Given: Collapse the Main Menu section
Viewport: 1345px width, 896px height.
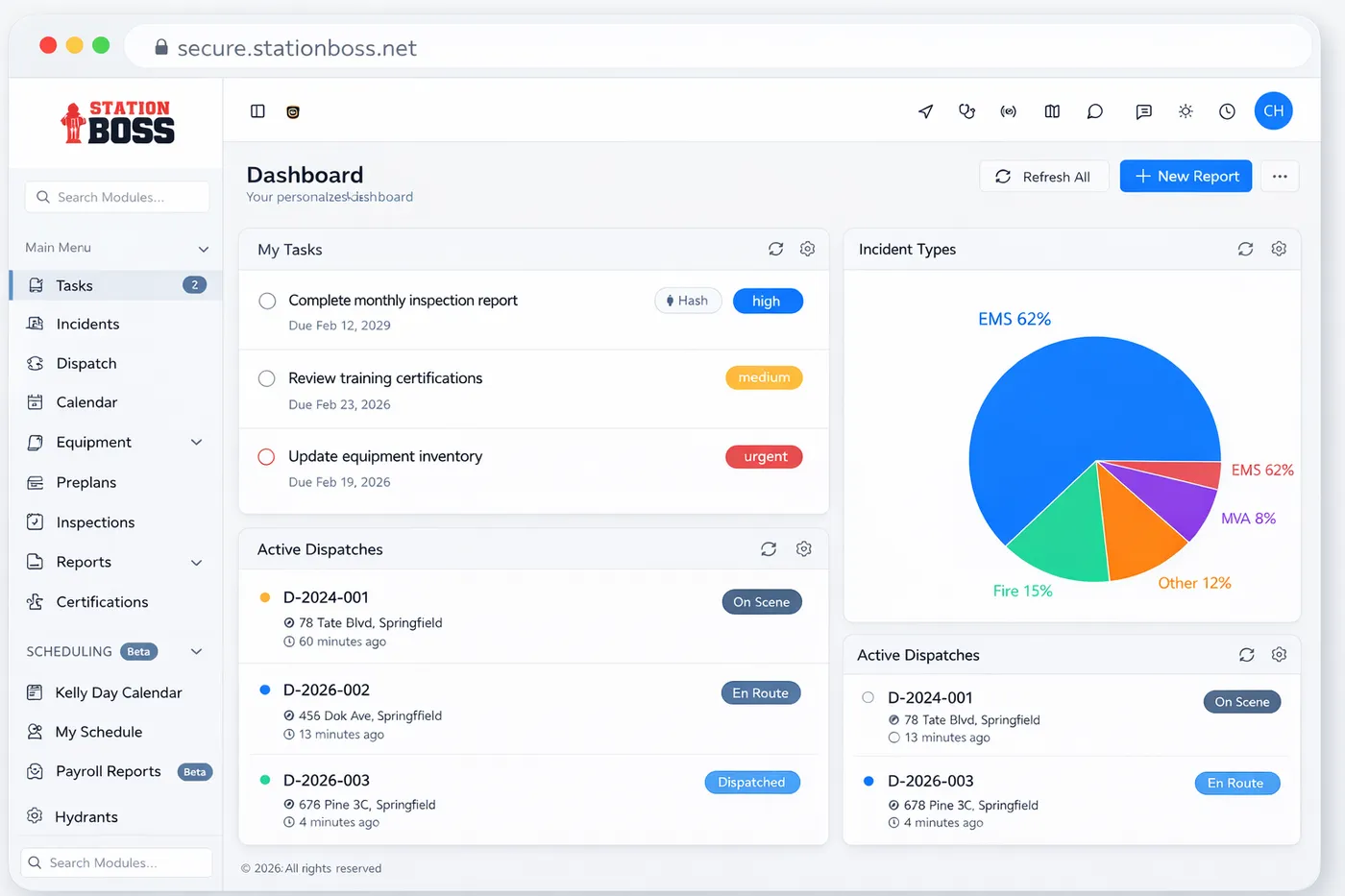Looking at the screenshot, I should coord(205,247).
